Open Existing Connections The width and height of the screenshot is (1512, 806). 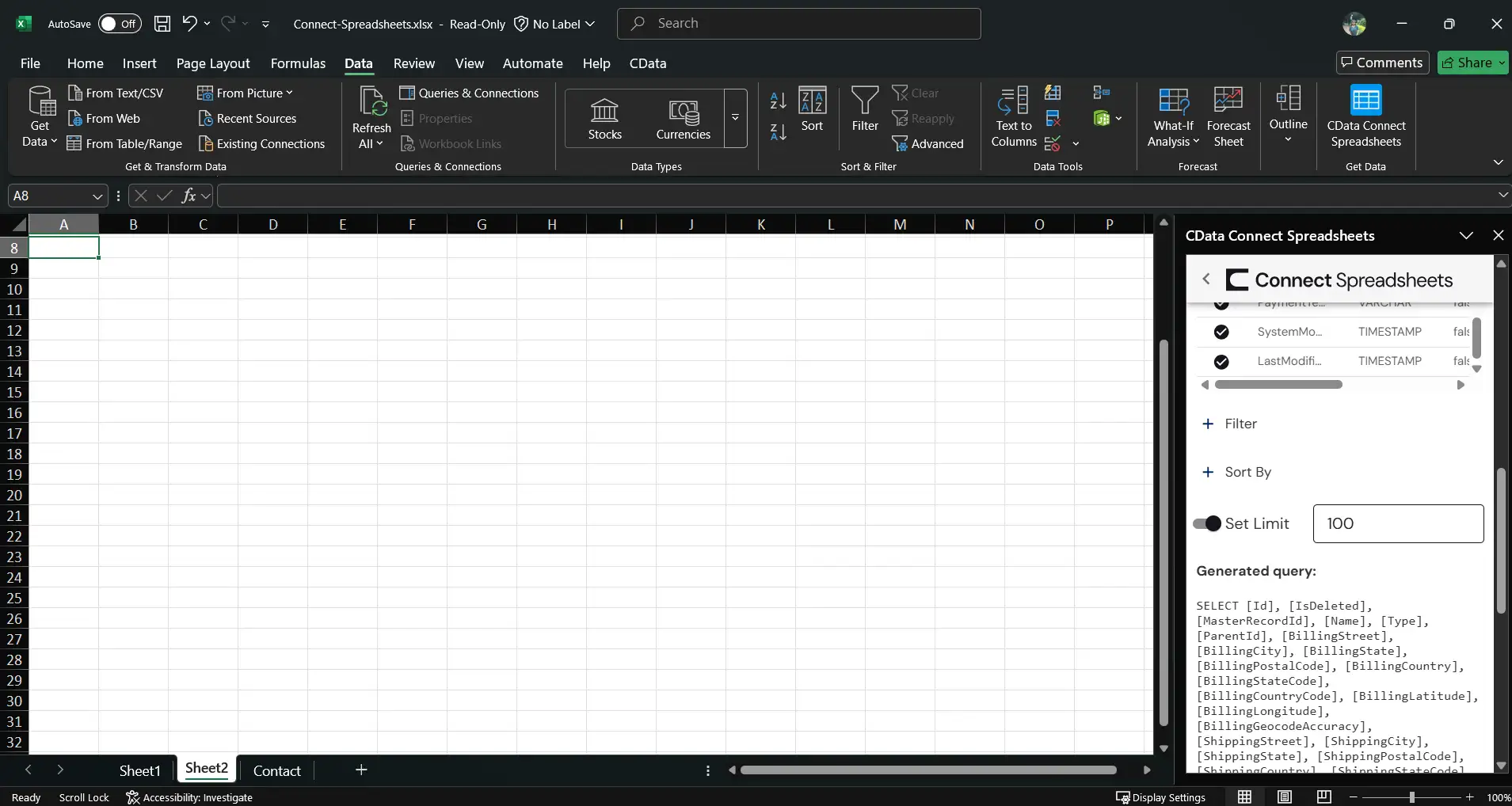[261, 143]
